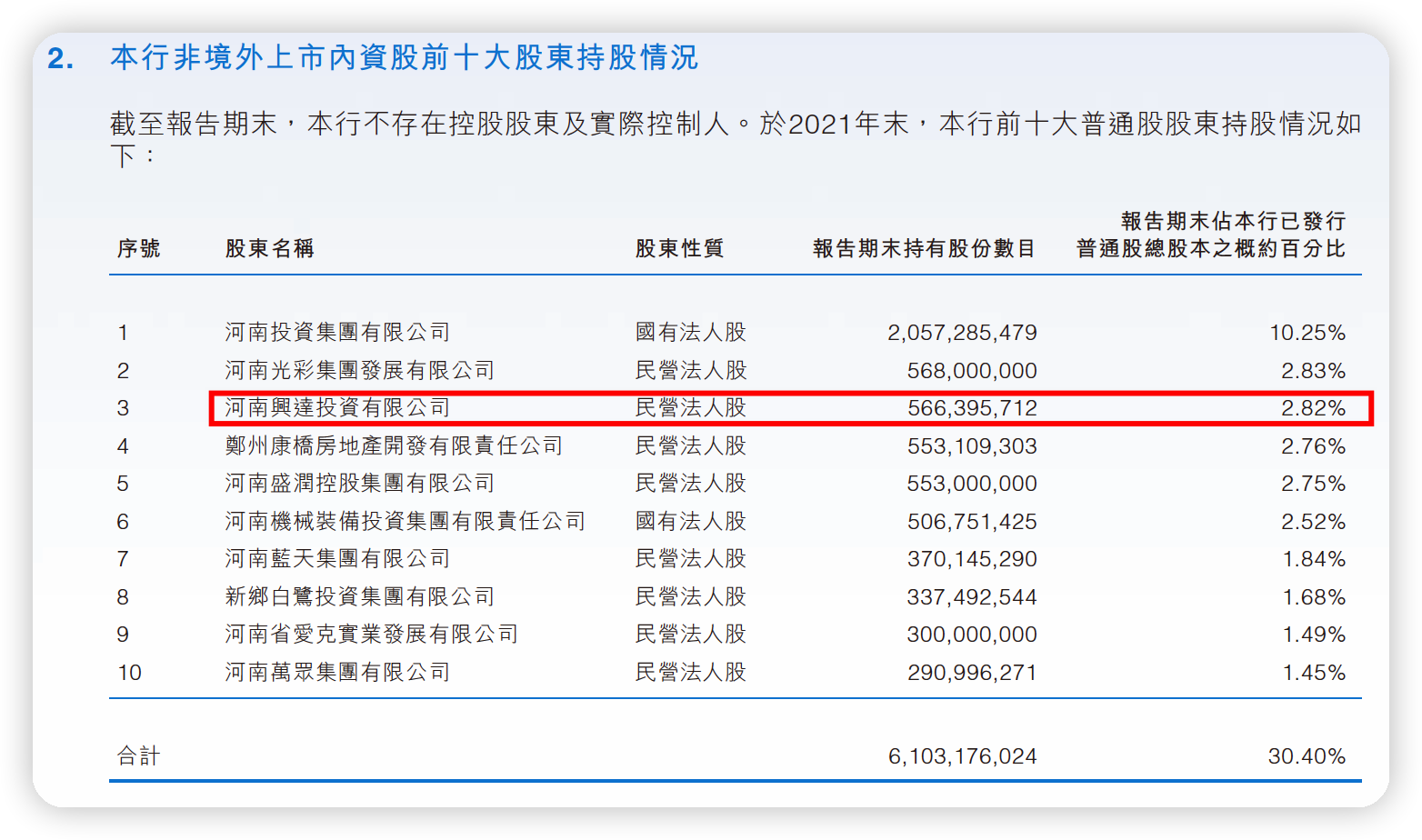
Task: Click serial number 5
Action: click(x=123, y=484)
